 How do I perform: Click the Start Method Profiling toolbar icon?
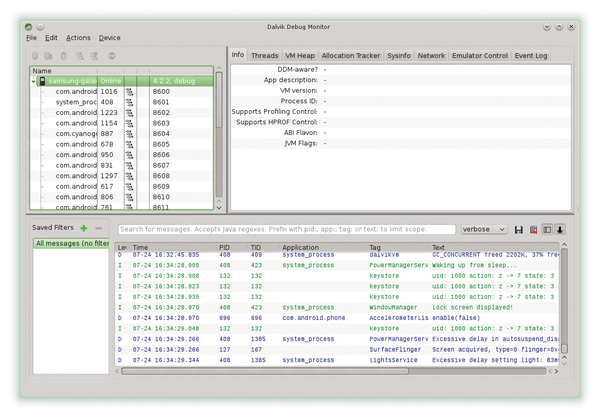(94, 56)
